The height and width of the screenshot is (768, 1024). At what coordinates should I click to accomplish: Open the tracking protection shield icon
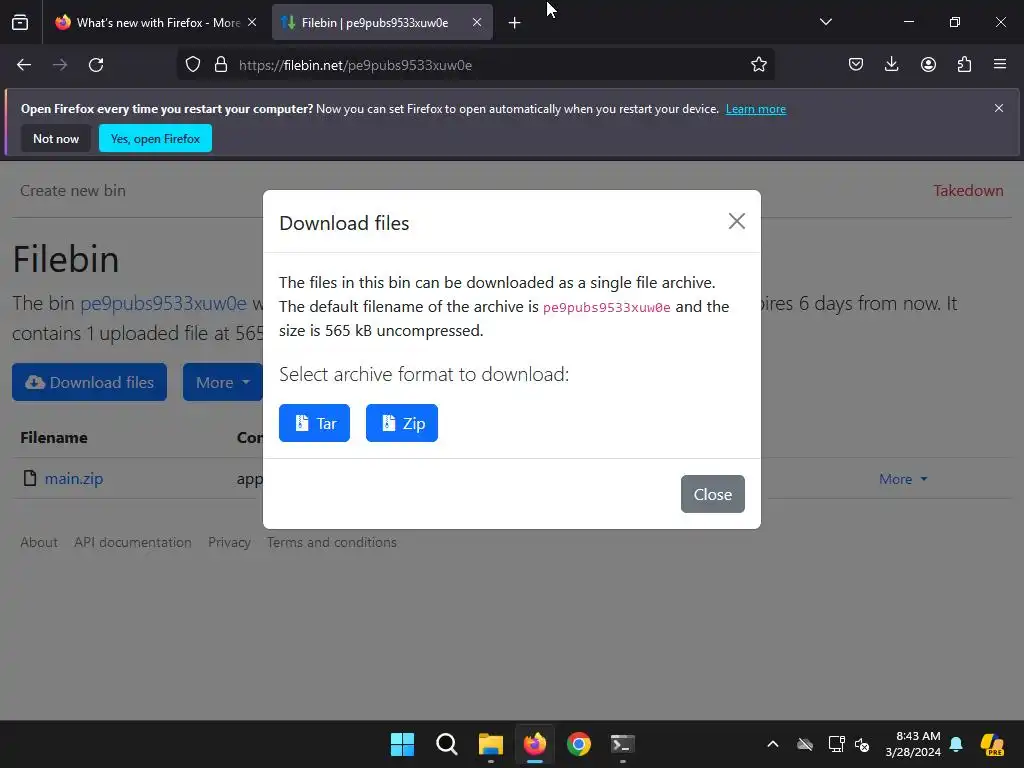[193, 65]
